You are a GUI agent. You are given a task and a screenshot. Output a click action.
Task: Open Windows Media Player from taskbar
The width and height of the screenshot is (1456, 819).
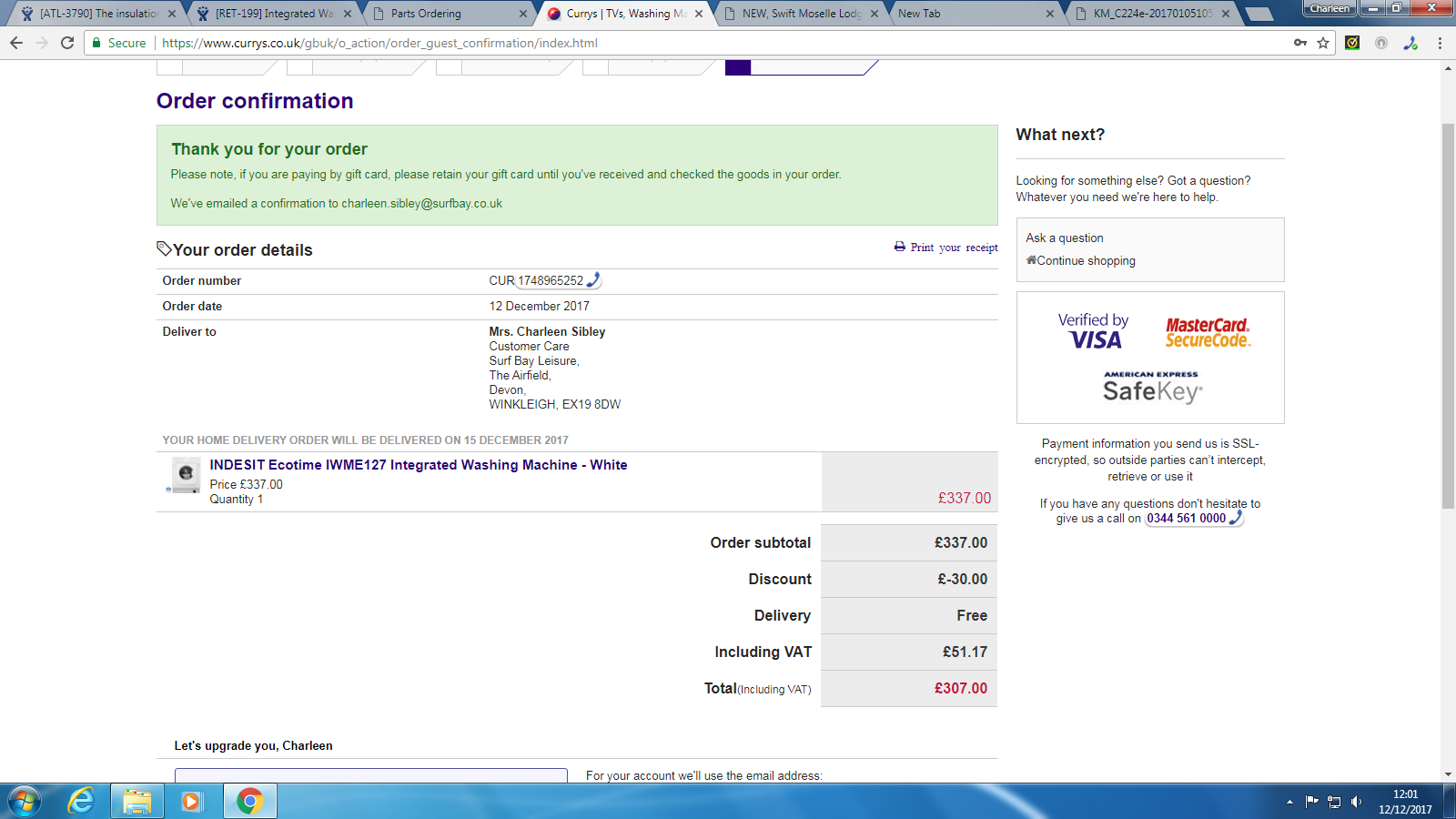tap(192, 802)
